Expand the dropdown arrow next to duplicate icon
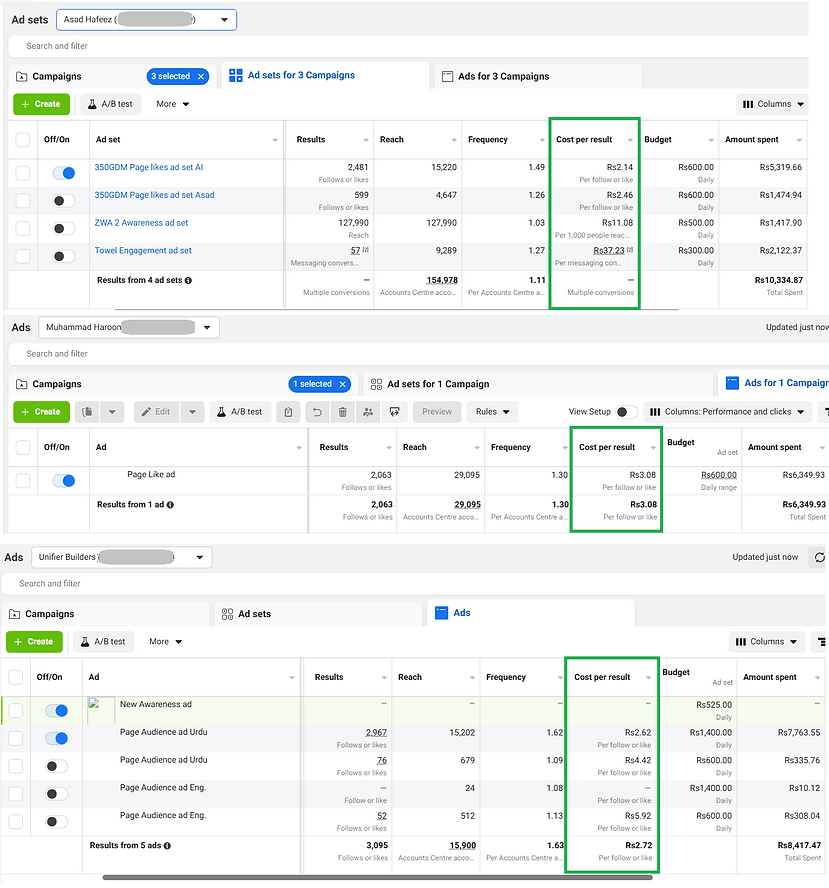 [x=112, y=412]
